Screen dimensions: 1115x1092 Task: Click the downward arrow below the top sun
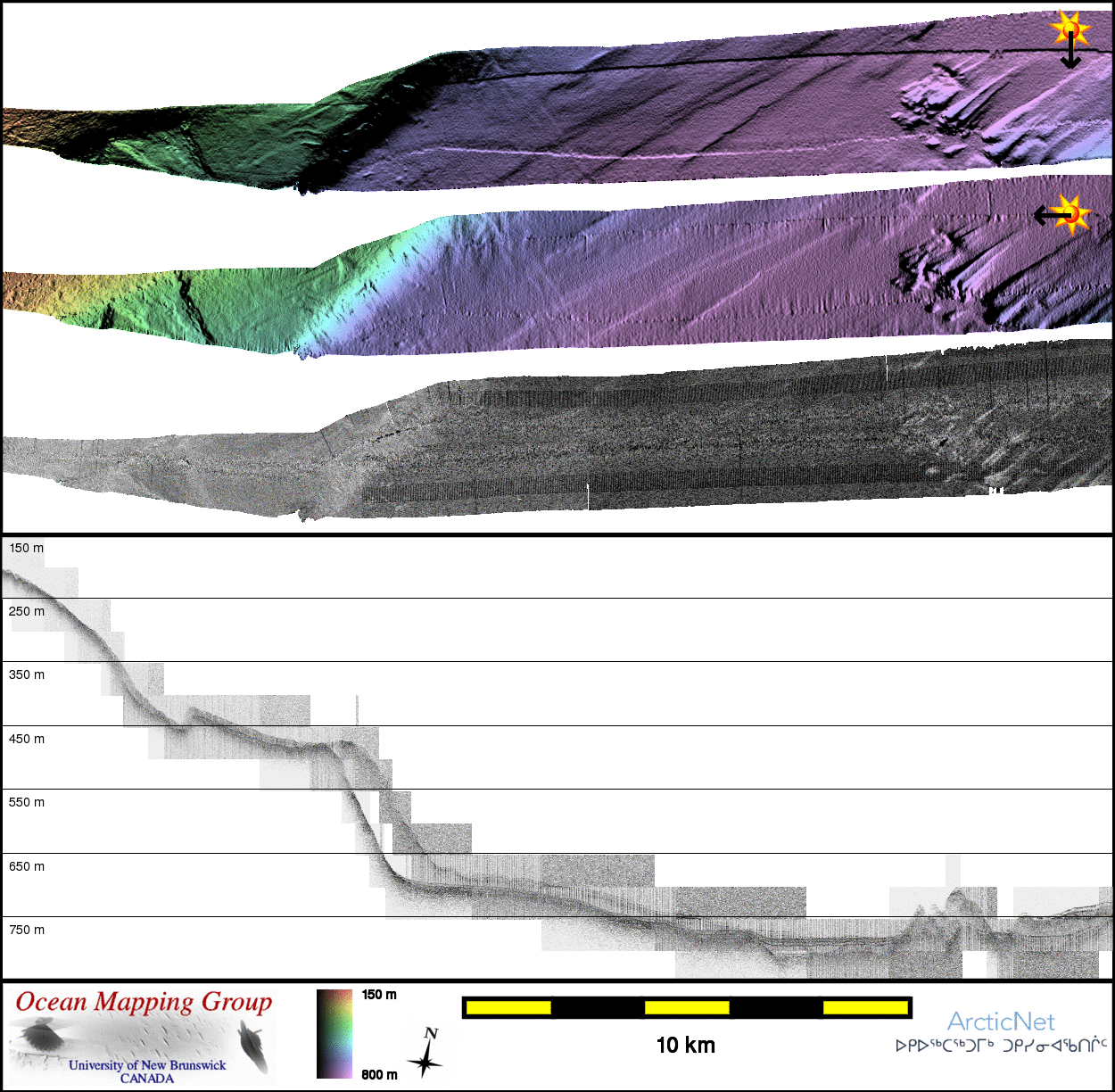pyautogui.click(x=1070, y=55)
